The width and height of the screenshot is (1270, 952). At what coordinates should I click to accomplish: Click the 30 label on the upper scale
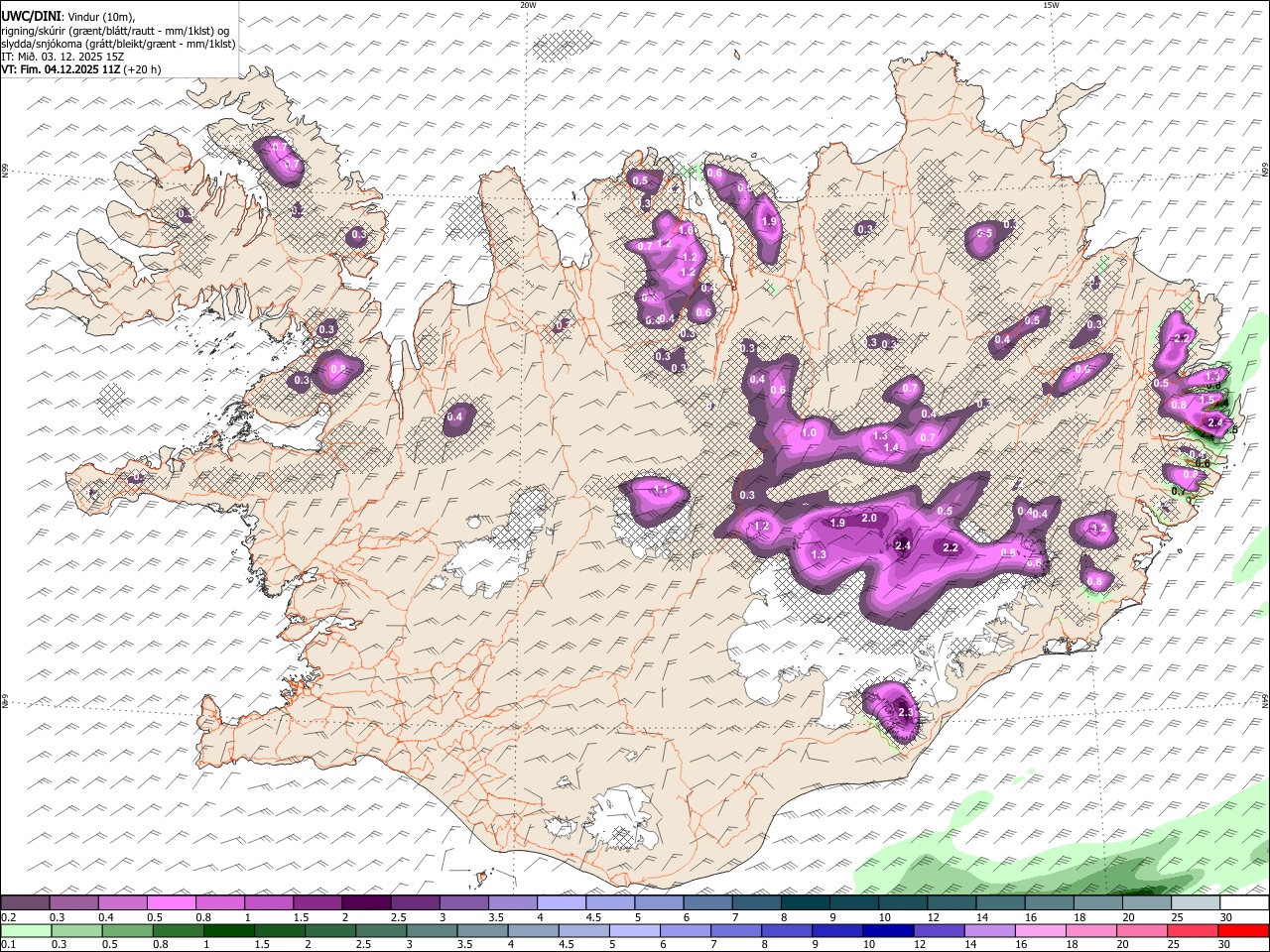[1225, 917]
